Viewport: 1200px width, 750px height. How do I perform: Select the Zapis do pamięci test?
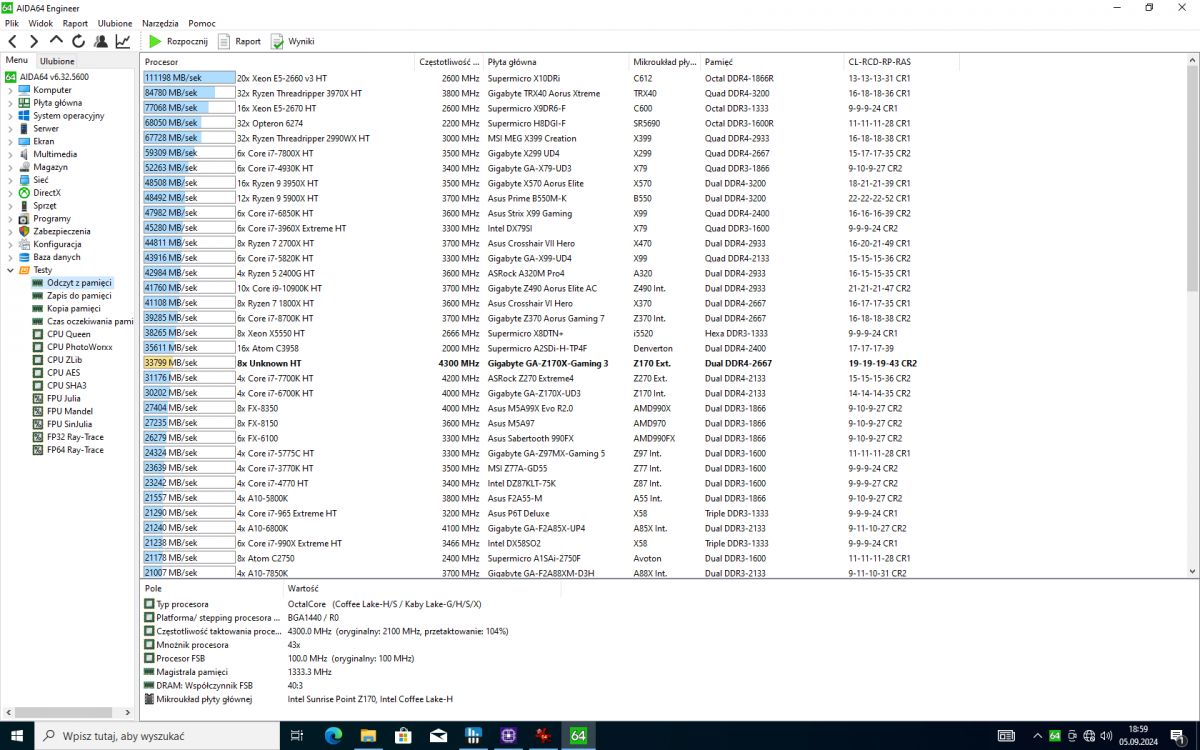pos(79,296)
